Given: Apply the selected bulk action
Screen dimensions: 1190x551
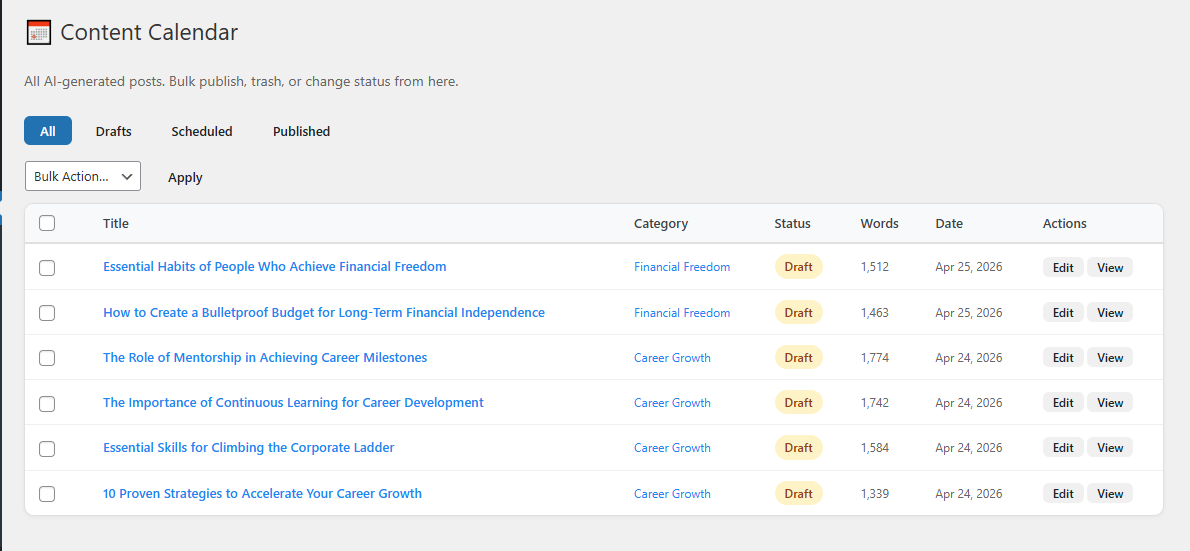Looking at the screenshot, I should click(185, 178).
